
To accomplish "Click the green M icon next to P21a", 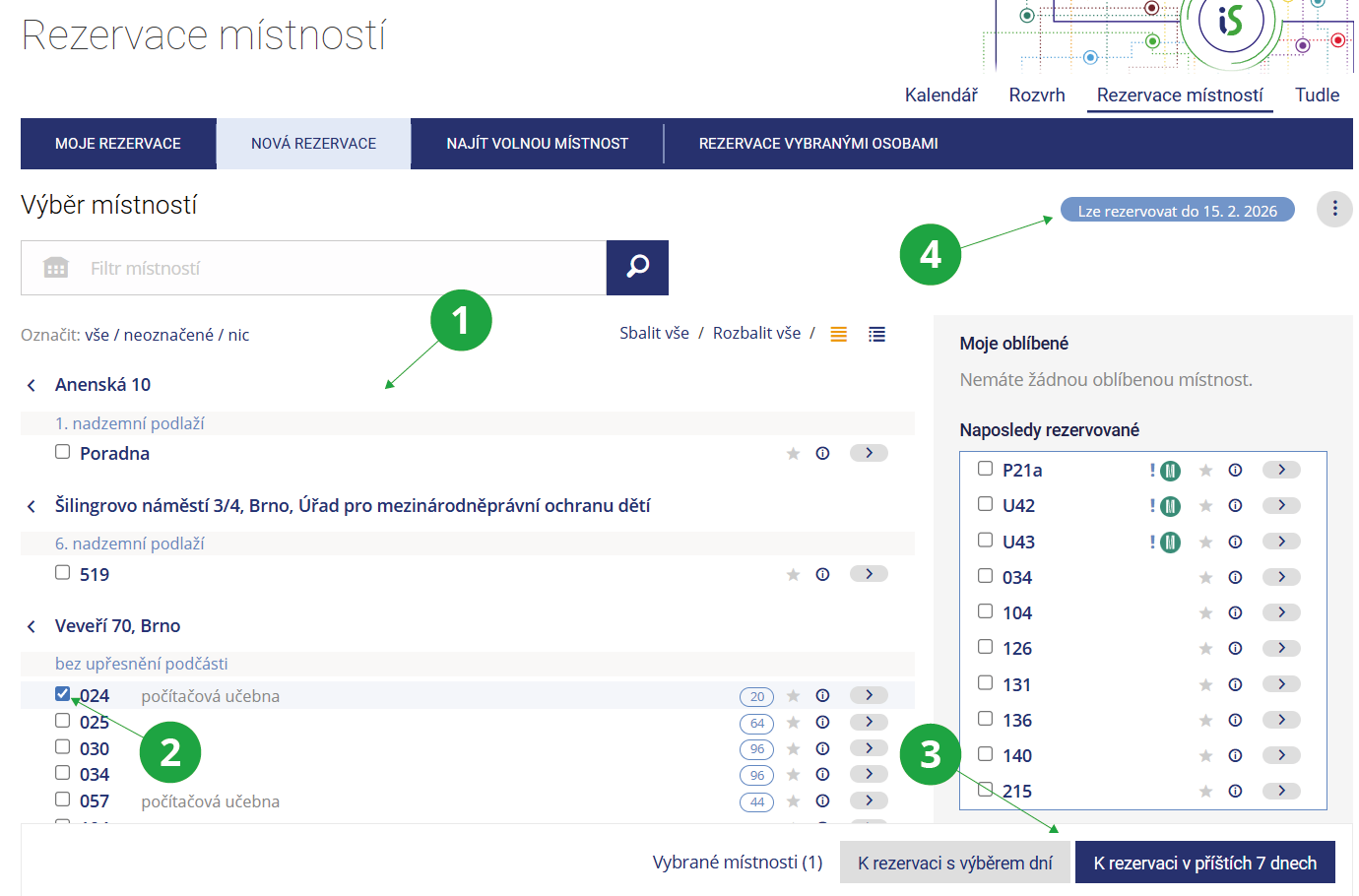I will (x=1170, y=471).
